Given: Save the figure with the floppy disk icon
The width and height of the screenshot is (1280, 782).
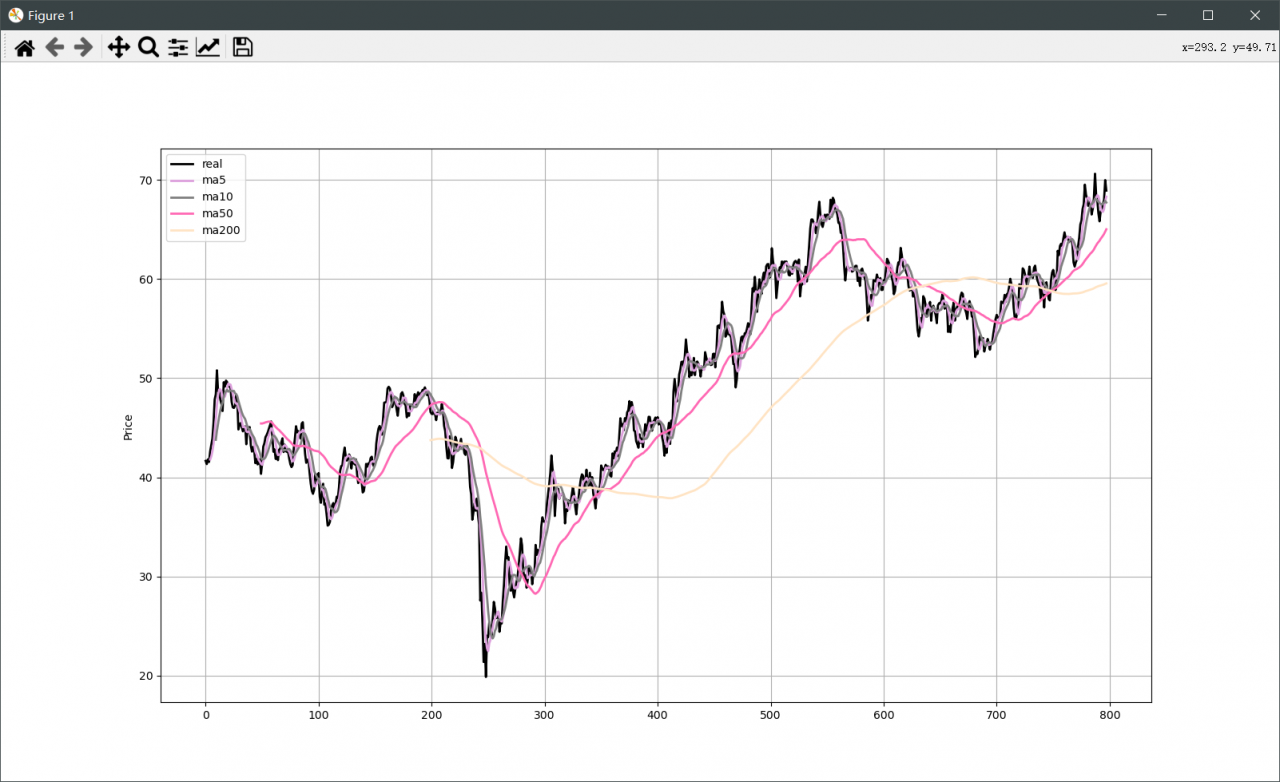Looking at the screenshot, I should [242, 47].
